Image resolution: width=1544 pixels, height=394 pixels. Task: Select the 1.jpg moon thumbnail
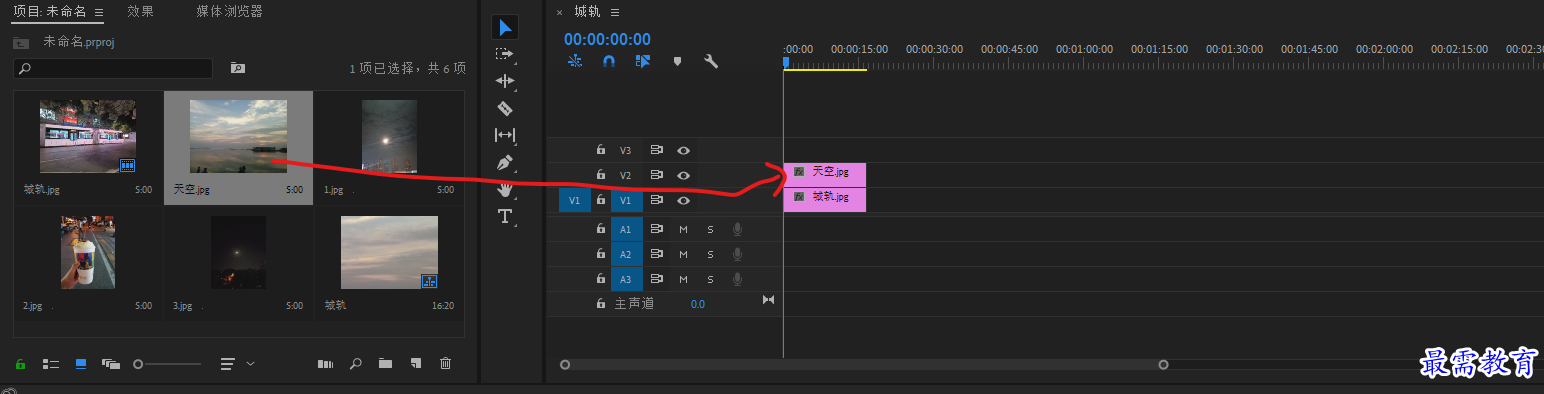click(389, 136)
